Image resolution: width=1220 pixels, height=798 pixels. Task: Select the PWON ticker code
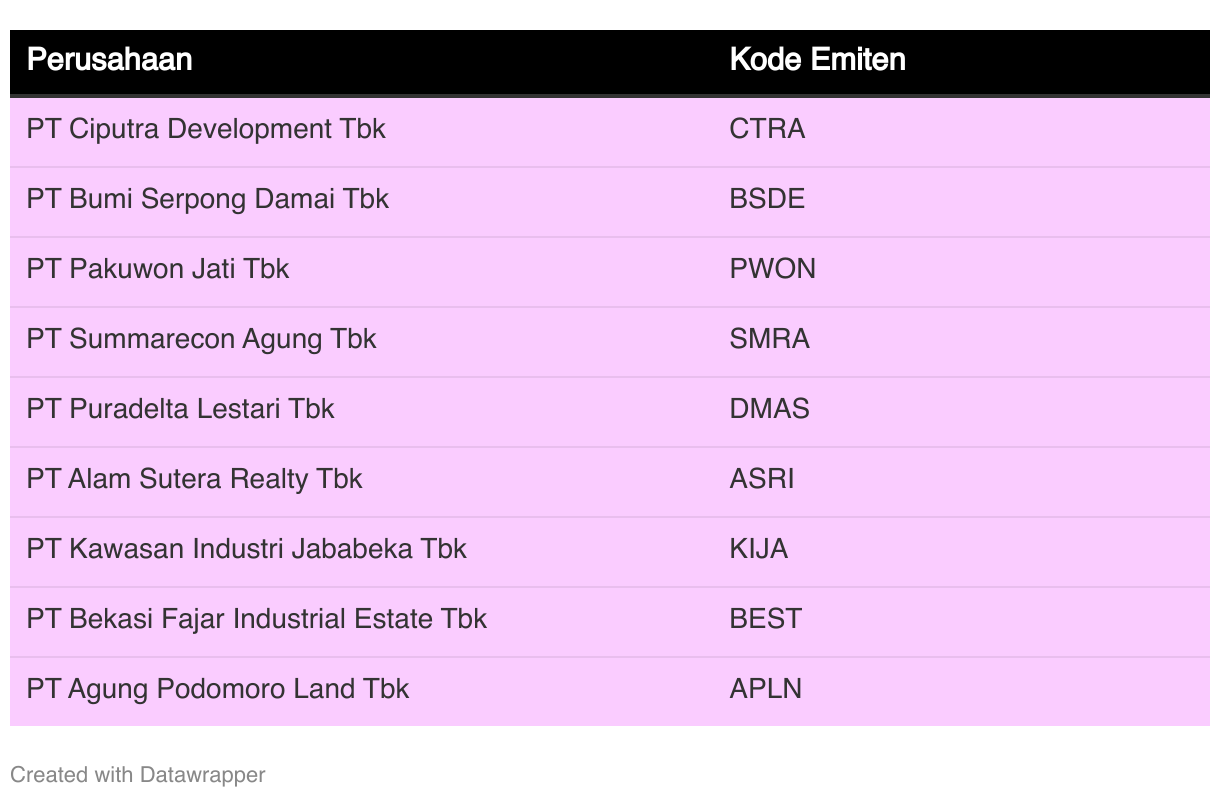(773, 269)
